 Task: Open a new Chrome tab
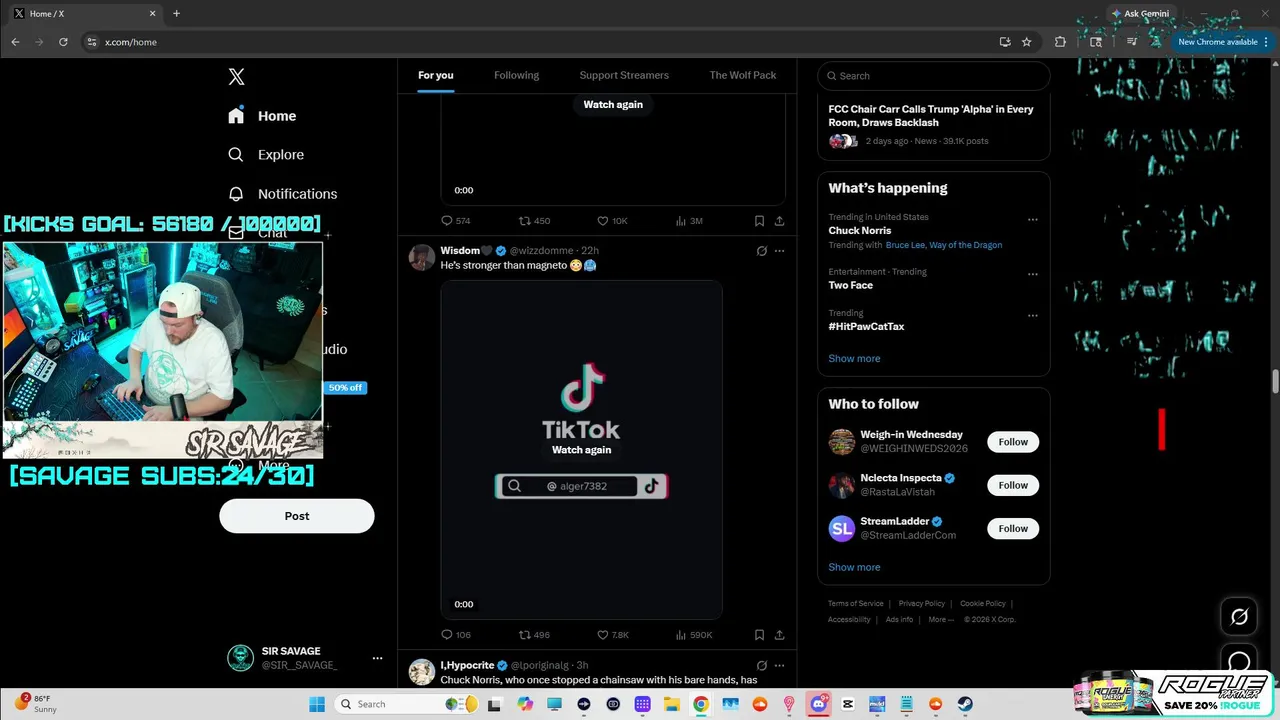pos(176,14)
